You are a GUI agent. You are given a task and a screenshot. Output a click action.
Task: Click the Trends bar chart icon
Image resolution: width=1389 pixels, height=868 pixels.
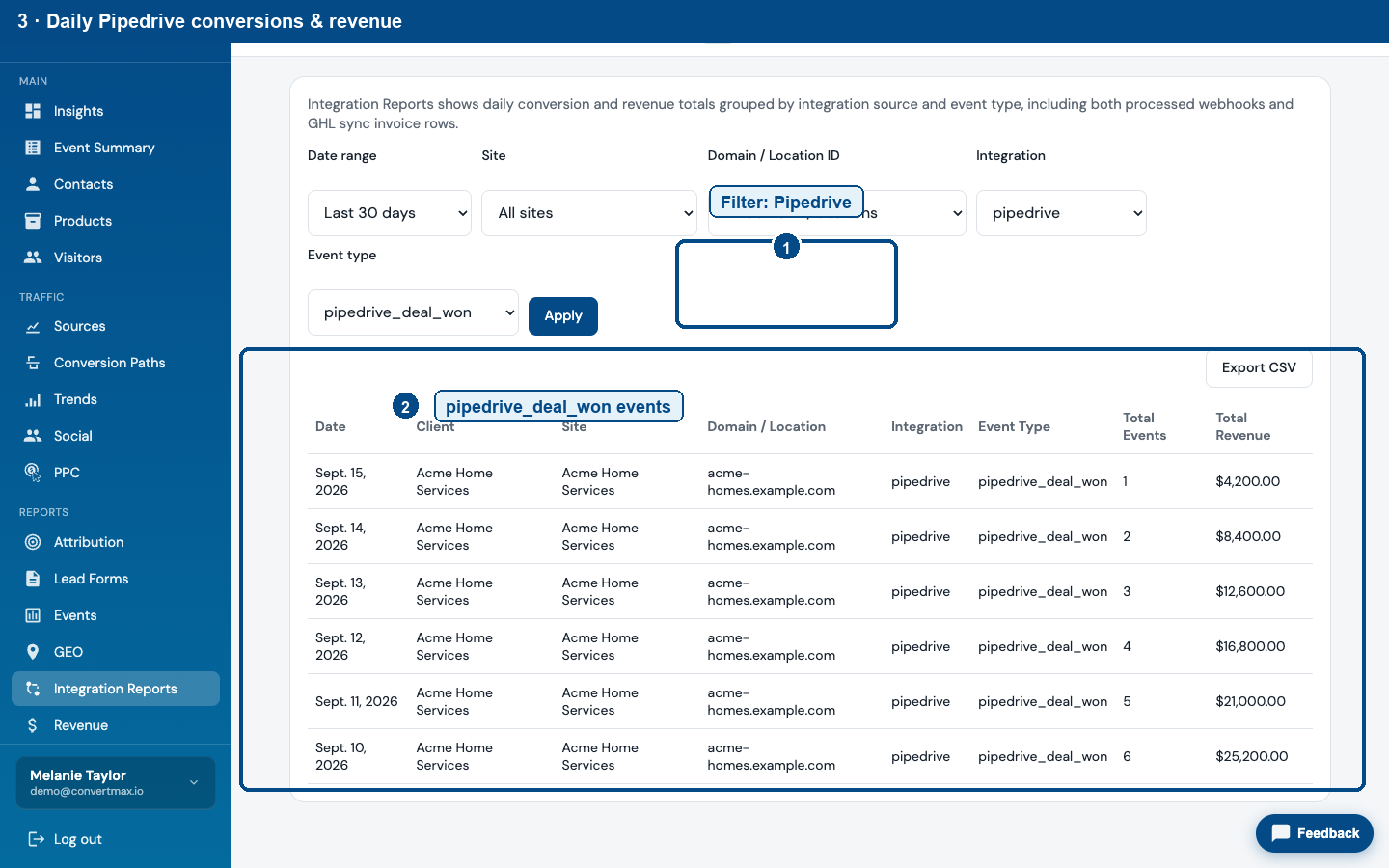point(33,399)
